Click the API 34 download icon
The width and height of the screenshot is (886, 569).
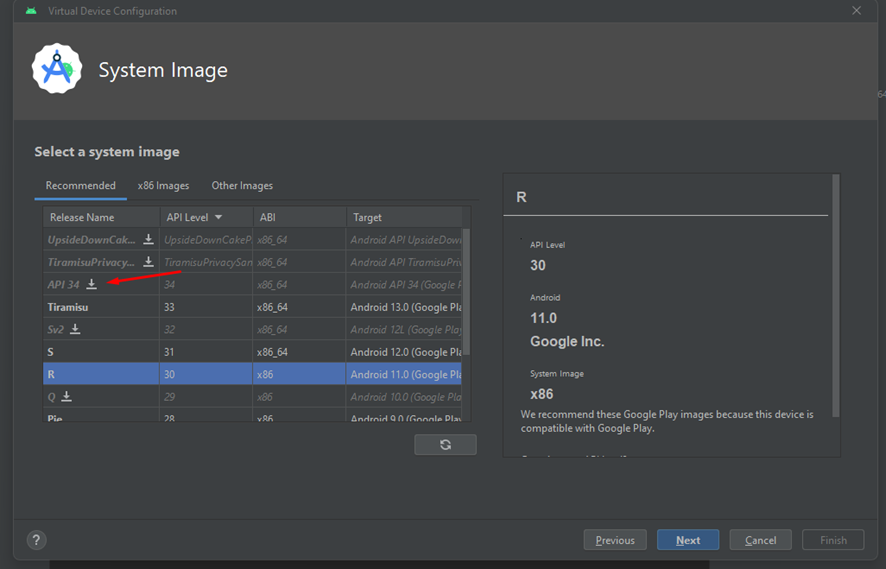pyautogui.click(x=91, y=285)
